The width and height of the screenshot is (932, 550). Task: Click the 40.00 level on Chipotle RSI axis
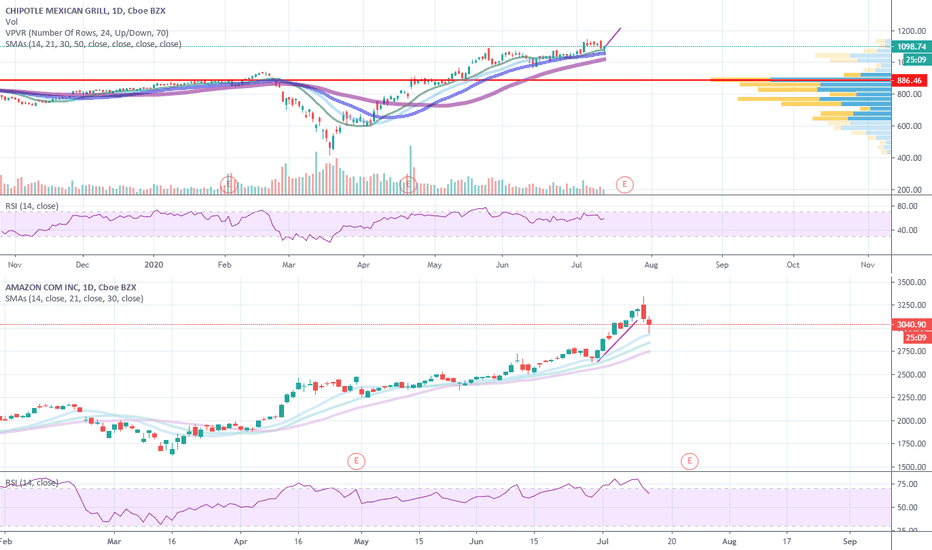pos(908,230)
